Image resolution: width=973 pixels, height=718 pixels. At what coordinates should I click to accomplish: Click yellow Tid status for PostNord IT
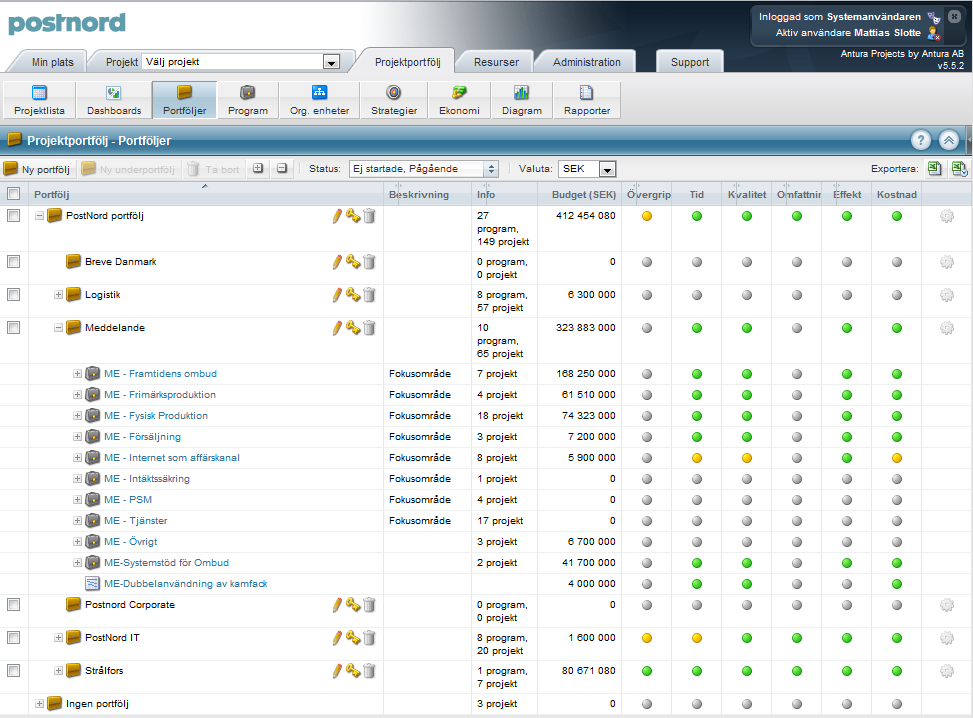[697, 638]
